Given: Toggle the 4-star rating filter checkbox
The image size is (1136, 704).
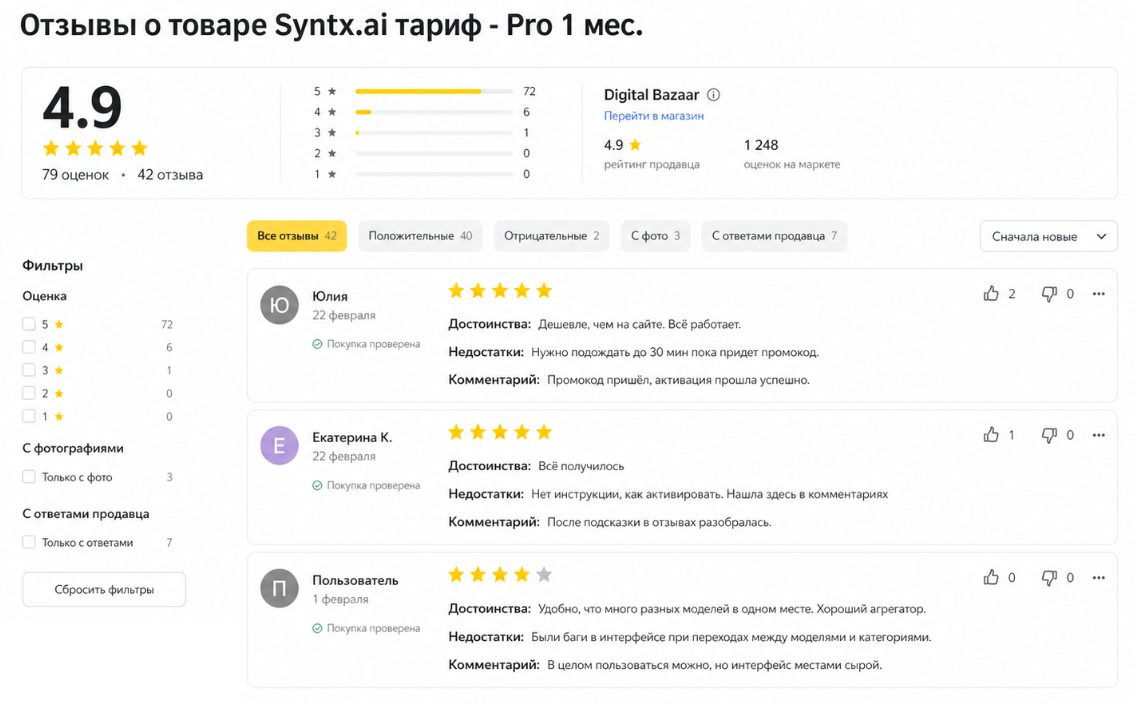Looking at the screenshot, I should 29,347.
